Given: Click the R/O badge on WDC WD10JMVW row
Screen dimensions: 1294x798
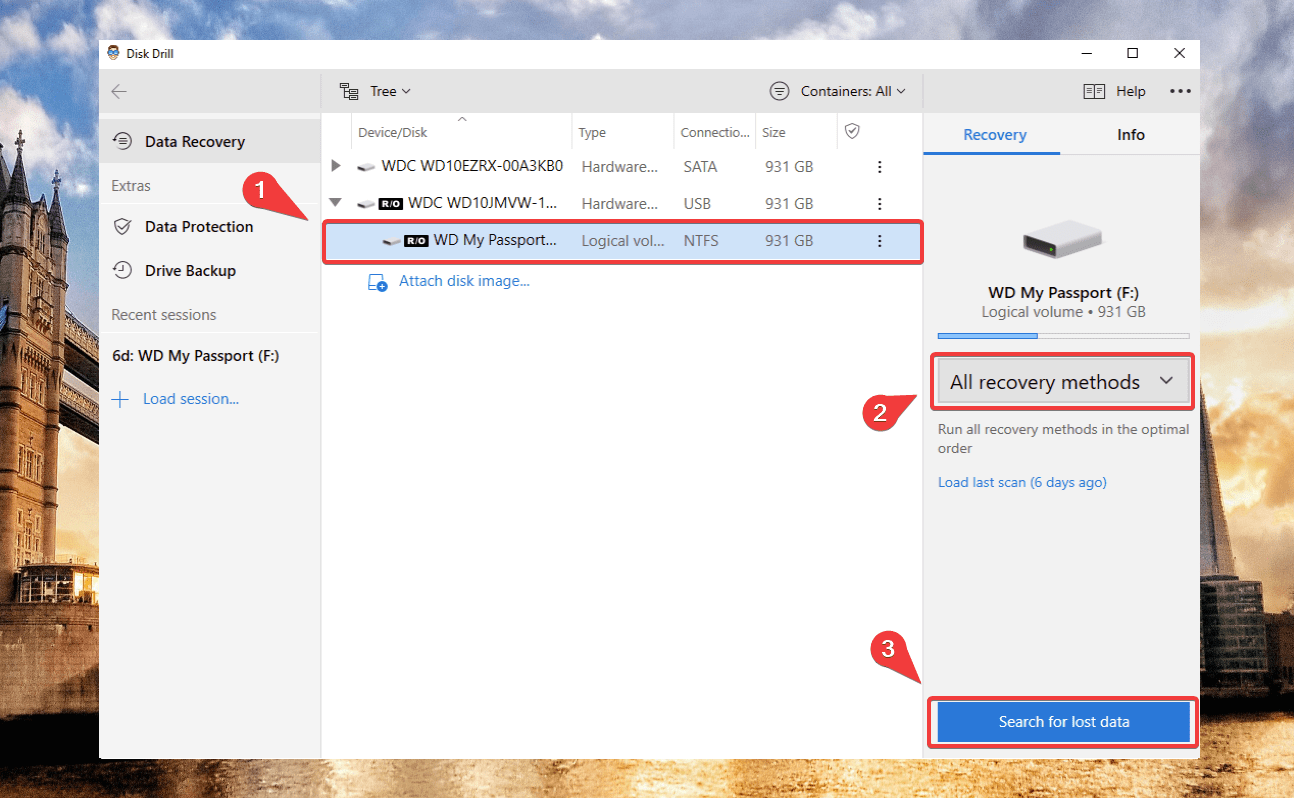Looking at the screenshot, I should coord(391,204).
